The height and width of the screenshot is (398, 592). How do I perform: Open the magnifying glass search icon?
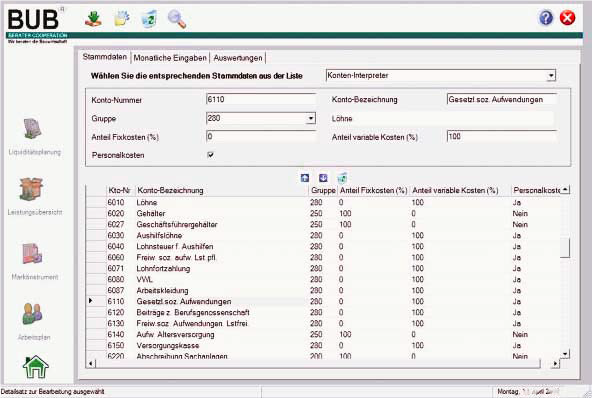[x=177, y=19]
